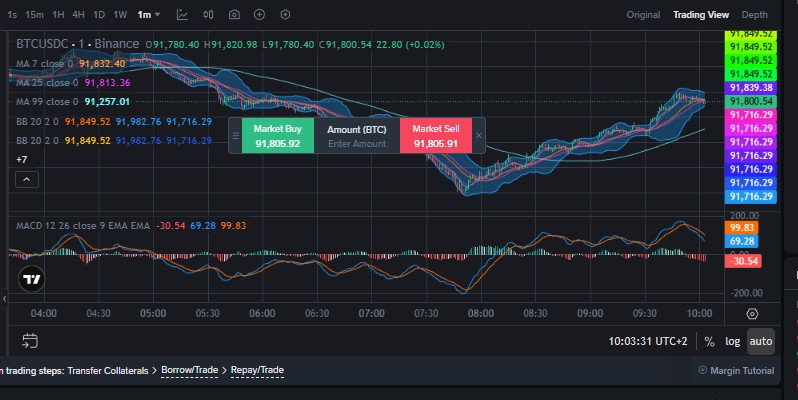This screenshot has height=400, width=798.
Task: Switch to Depth chart tab
Action: point(754,15)
